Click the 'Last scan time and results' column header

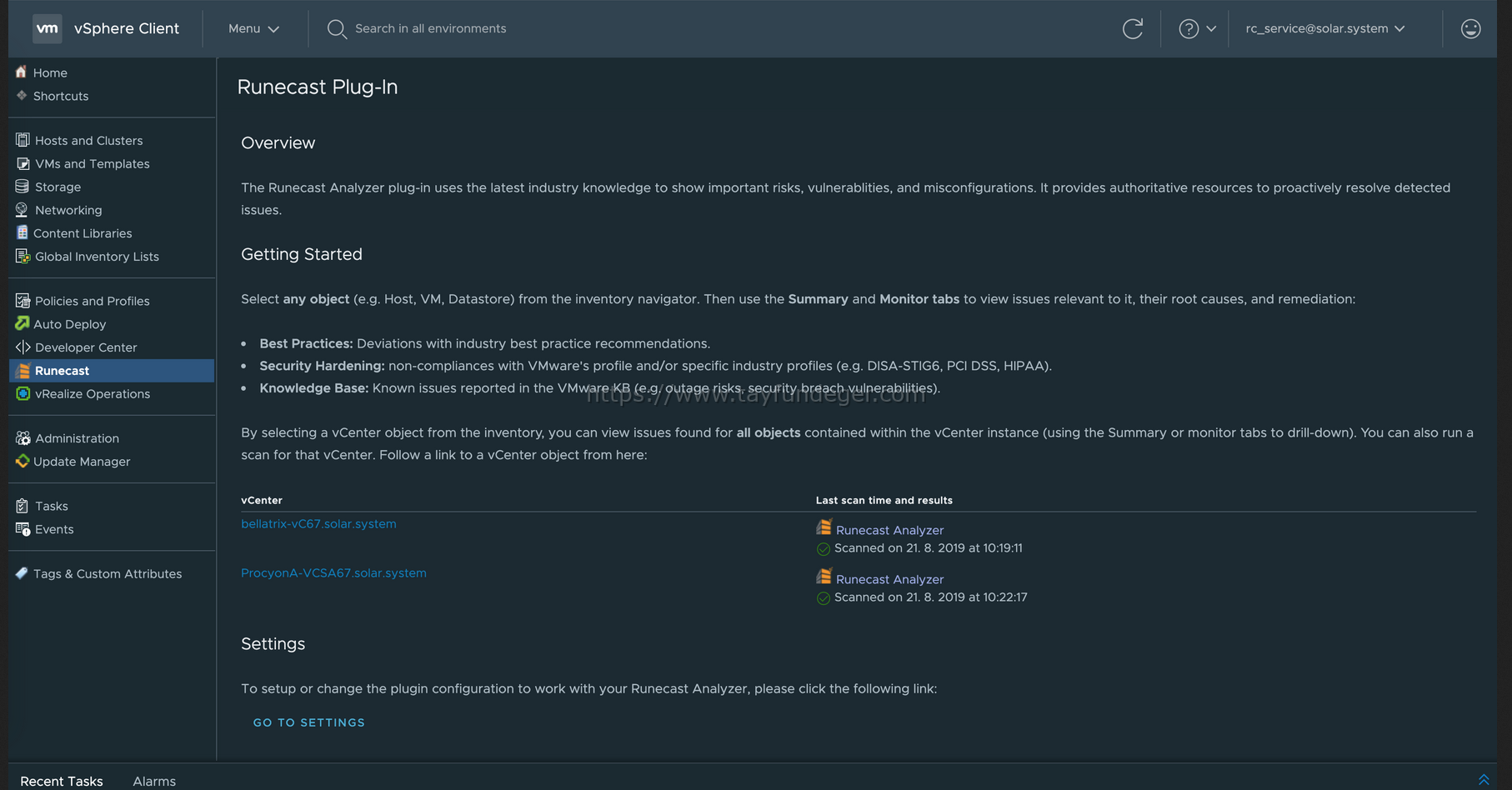[884, 500]
